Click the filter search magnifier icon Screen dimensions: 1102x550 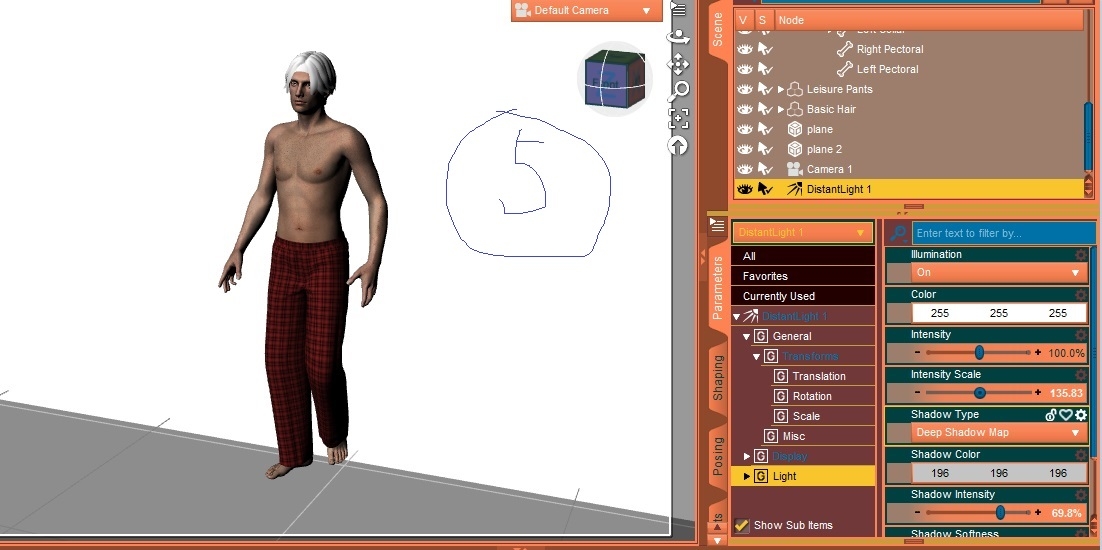pos(897,233)
